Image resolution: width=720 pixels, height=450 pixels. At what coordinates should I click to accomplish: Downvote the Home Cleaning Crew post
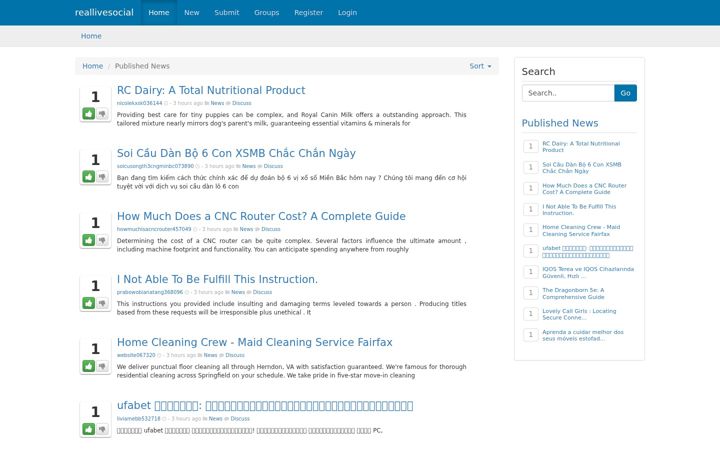pos(102,366)
